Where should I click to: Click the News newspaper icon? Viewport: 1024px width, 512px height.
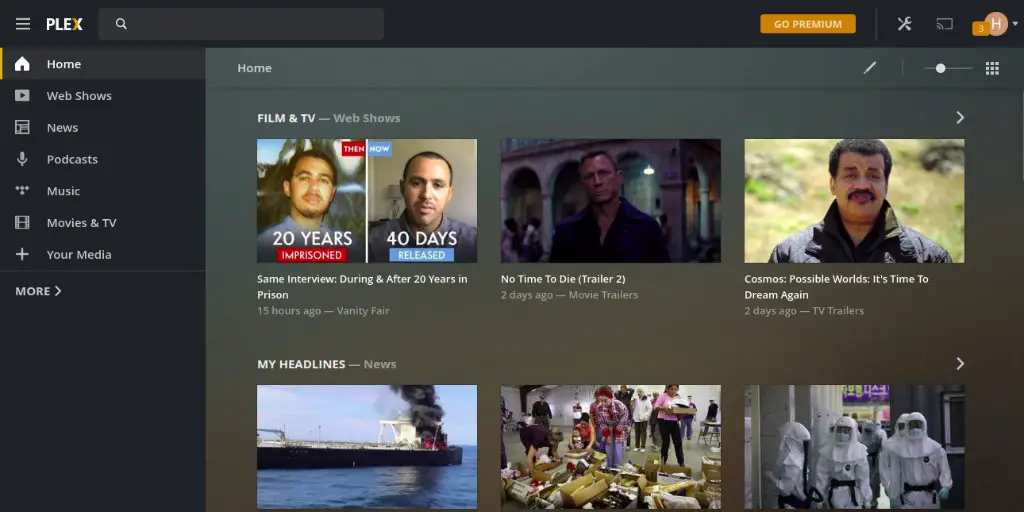point(22,127)
